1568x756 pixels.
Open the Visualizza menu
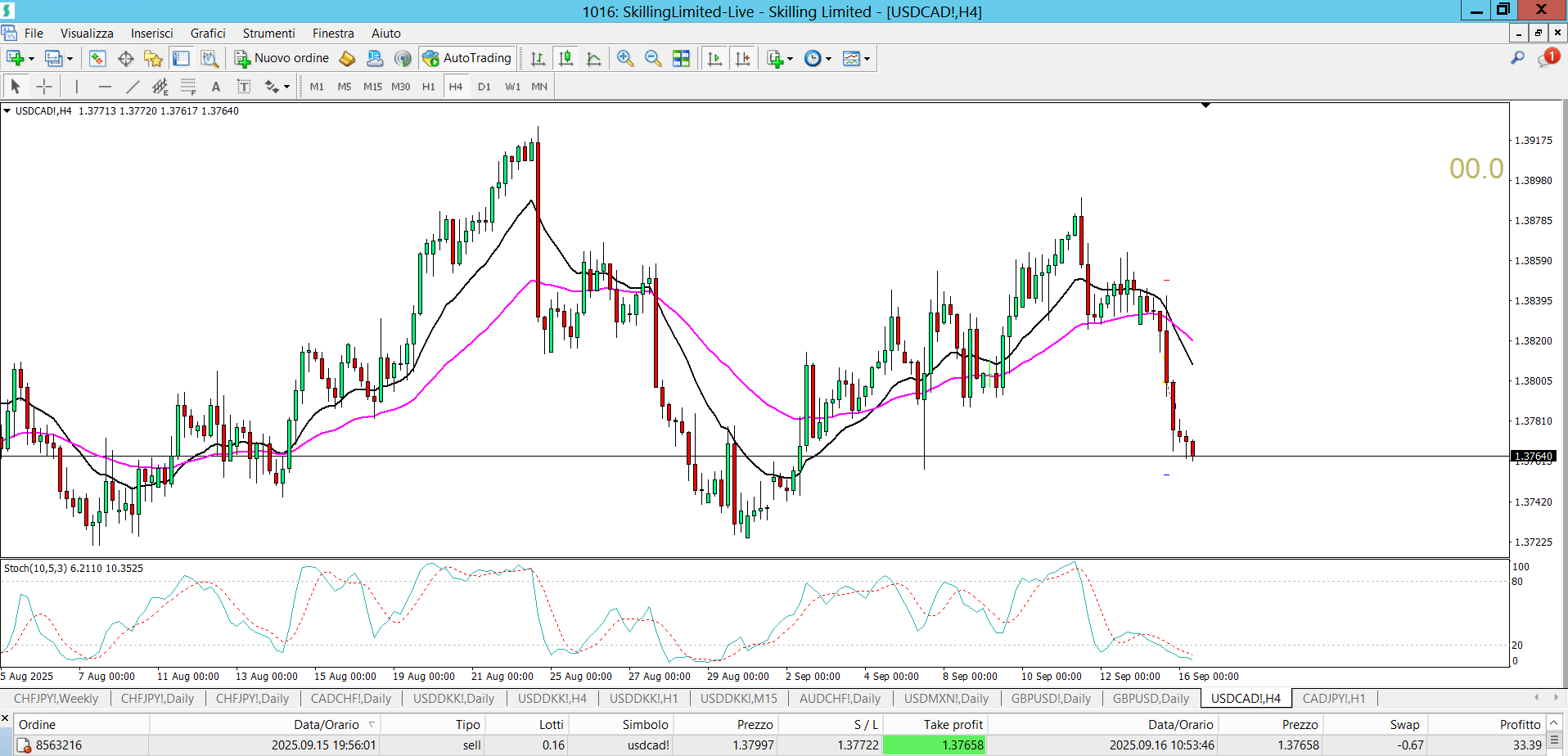click(x=87, y=34)
